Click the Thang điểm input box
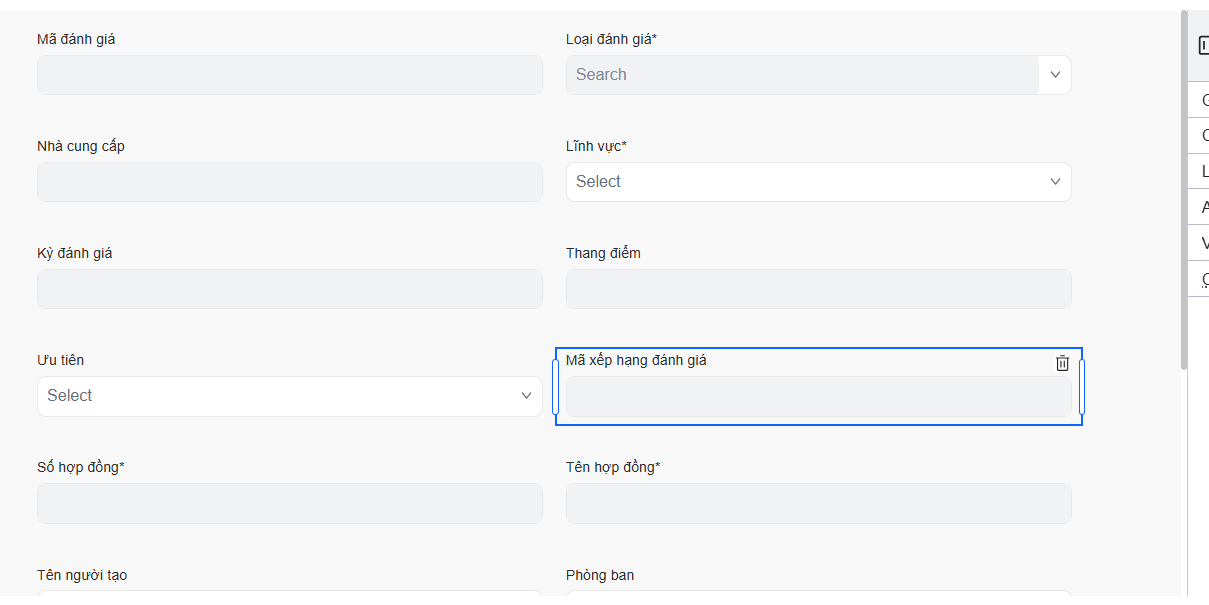Screen dimensions: 1209x605 [x=817, y=289]
